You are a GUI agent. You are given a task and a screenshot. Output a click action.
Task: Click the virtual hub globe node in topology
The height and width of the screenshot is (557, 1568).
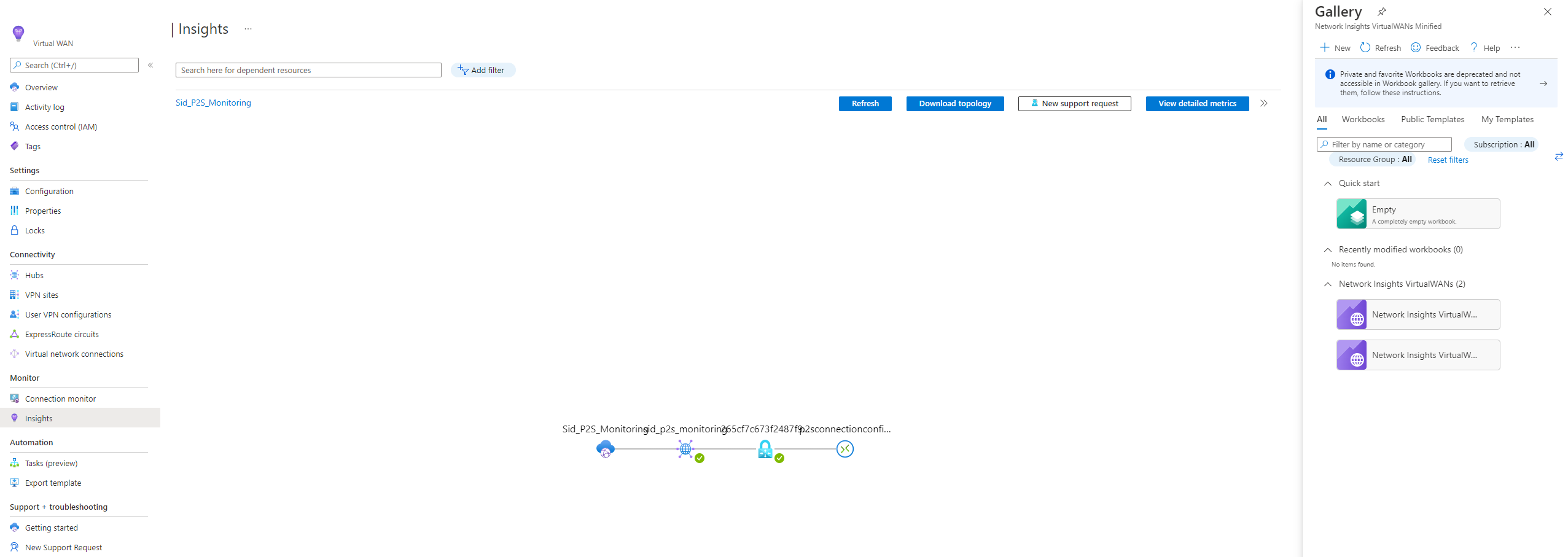(685, 449)
